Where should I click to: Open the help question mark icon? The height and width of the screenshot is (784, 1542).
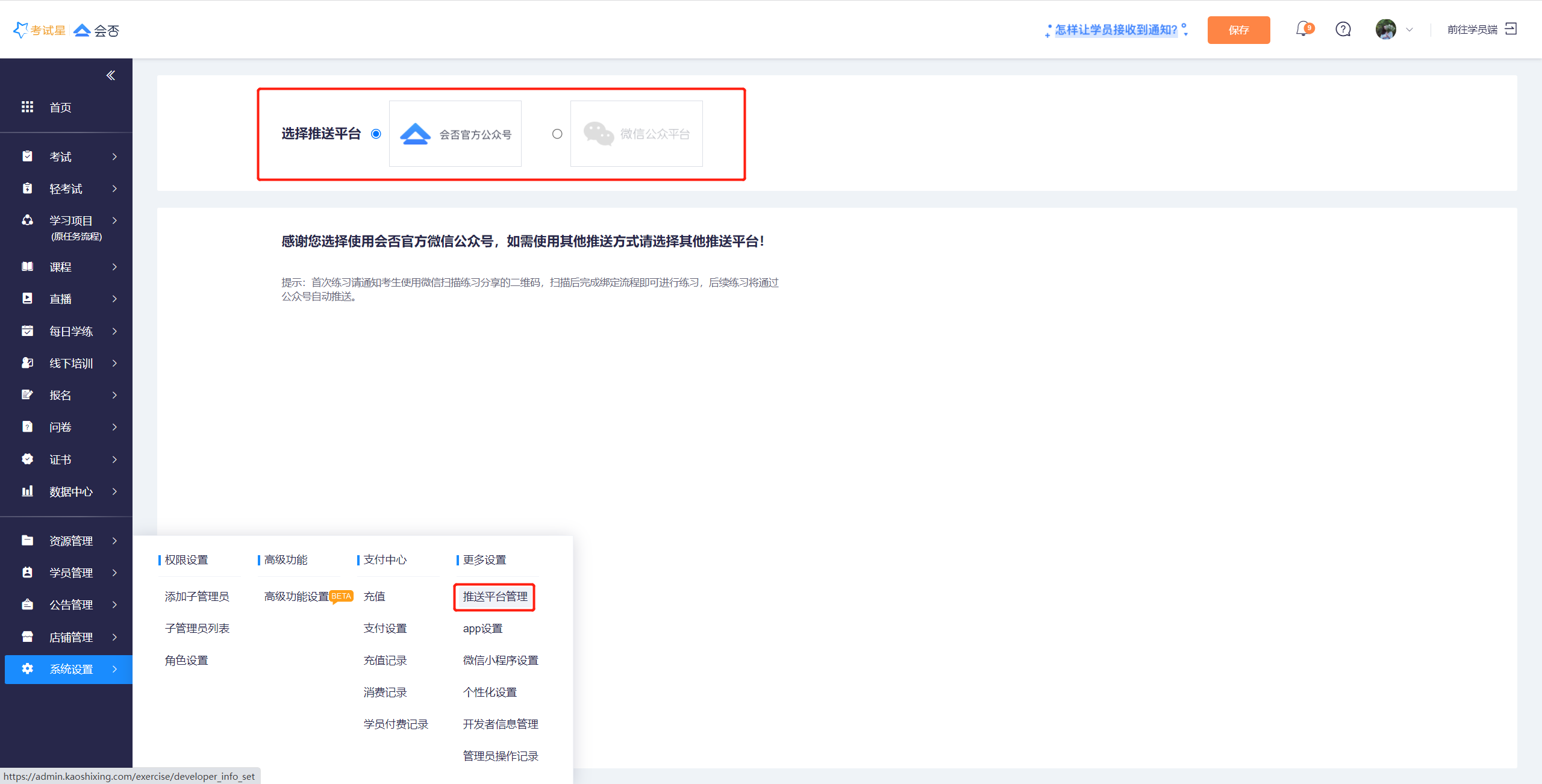pyautogui.click(x=1343, y=29)
